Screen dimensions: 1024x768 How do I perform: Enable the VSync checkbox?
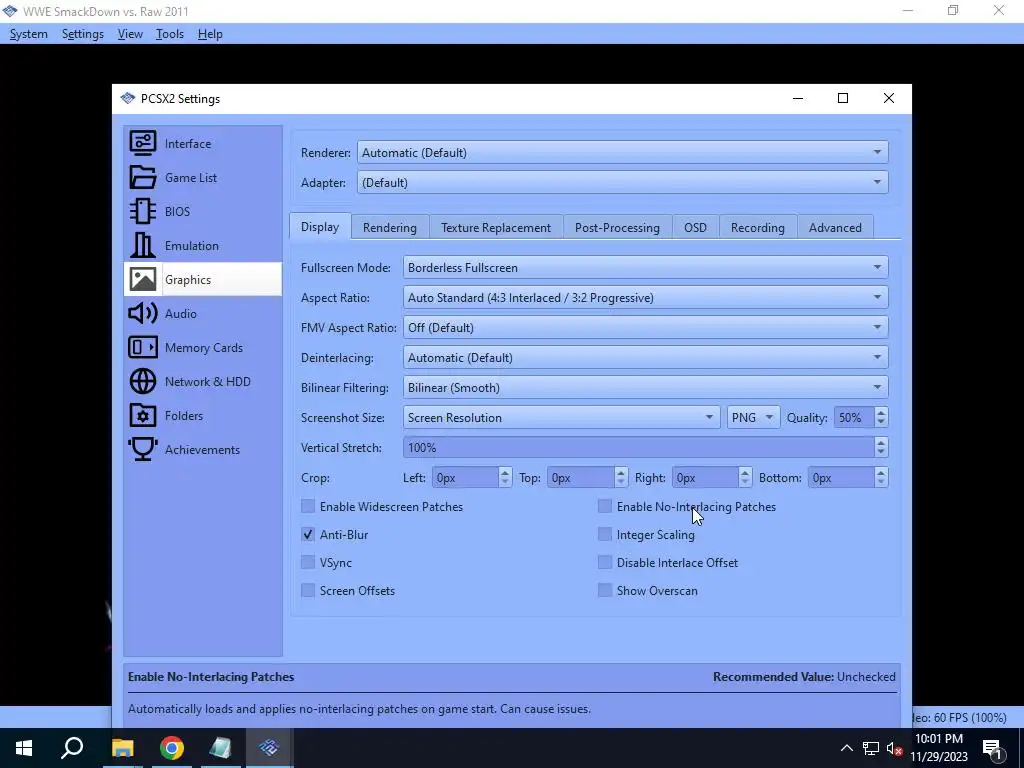pos(308,562)
